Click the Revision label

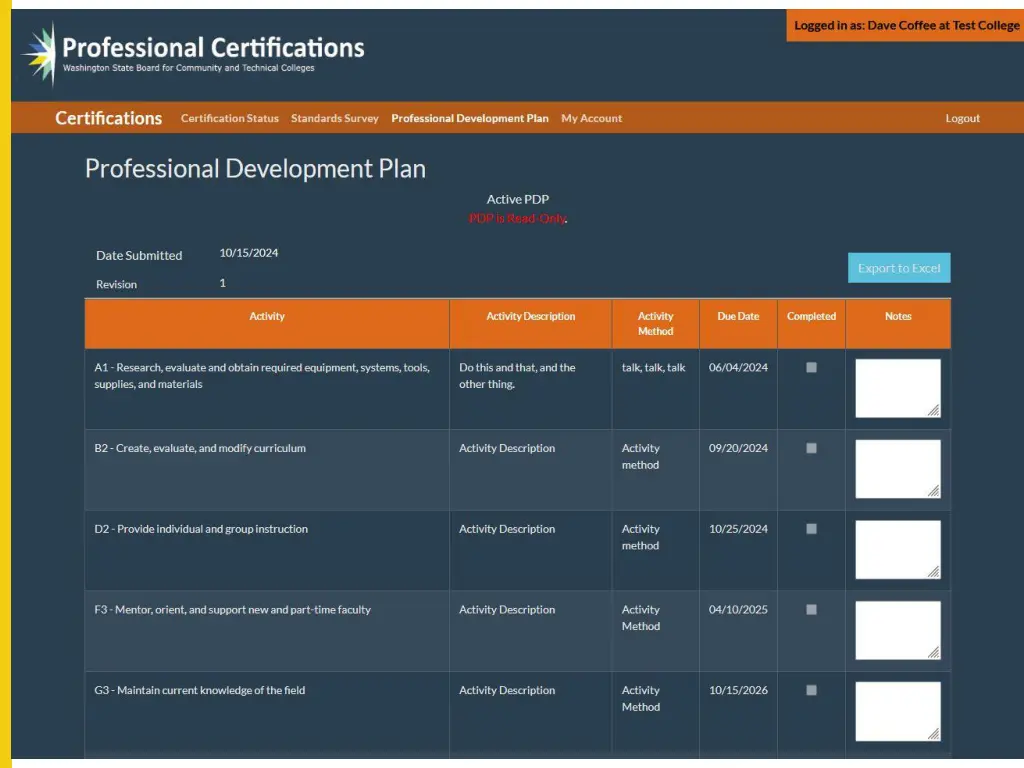pyautogui.click(x=116, y=284)
